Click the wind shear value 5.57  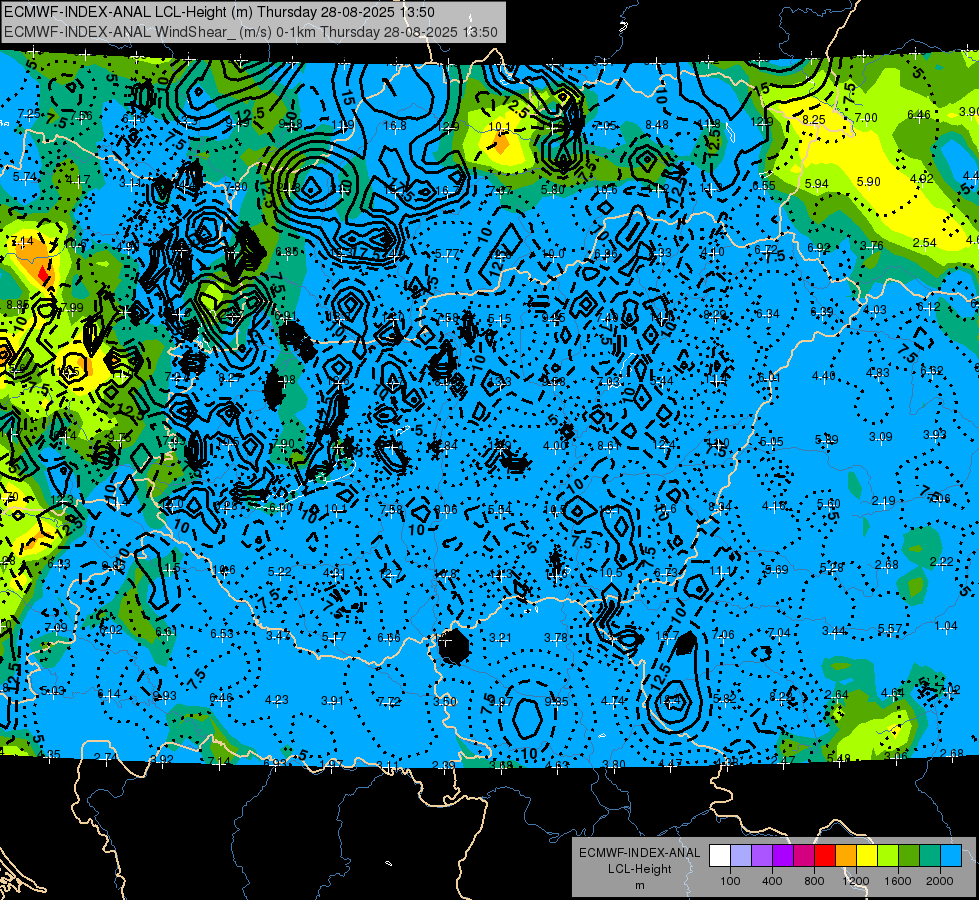890,629
